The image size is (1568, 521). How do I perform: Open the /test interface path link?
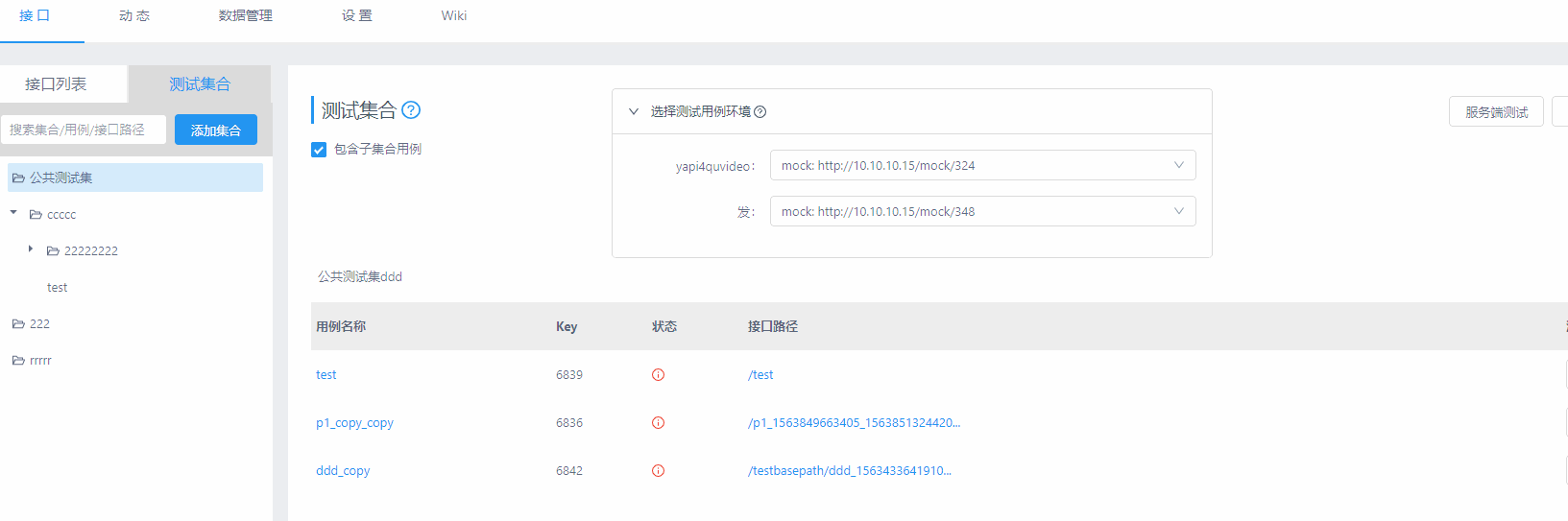(760, 375)
